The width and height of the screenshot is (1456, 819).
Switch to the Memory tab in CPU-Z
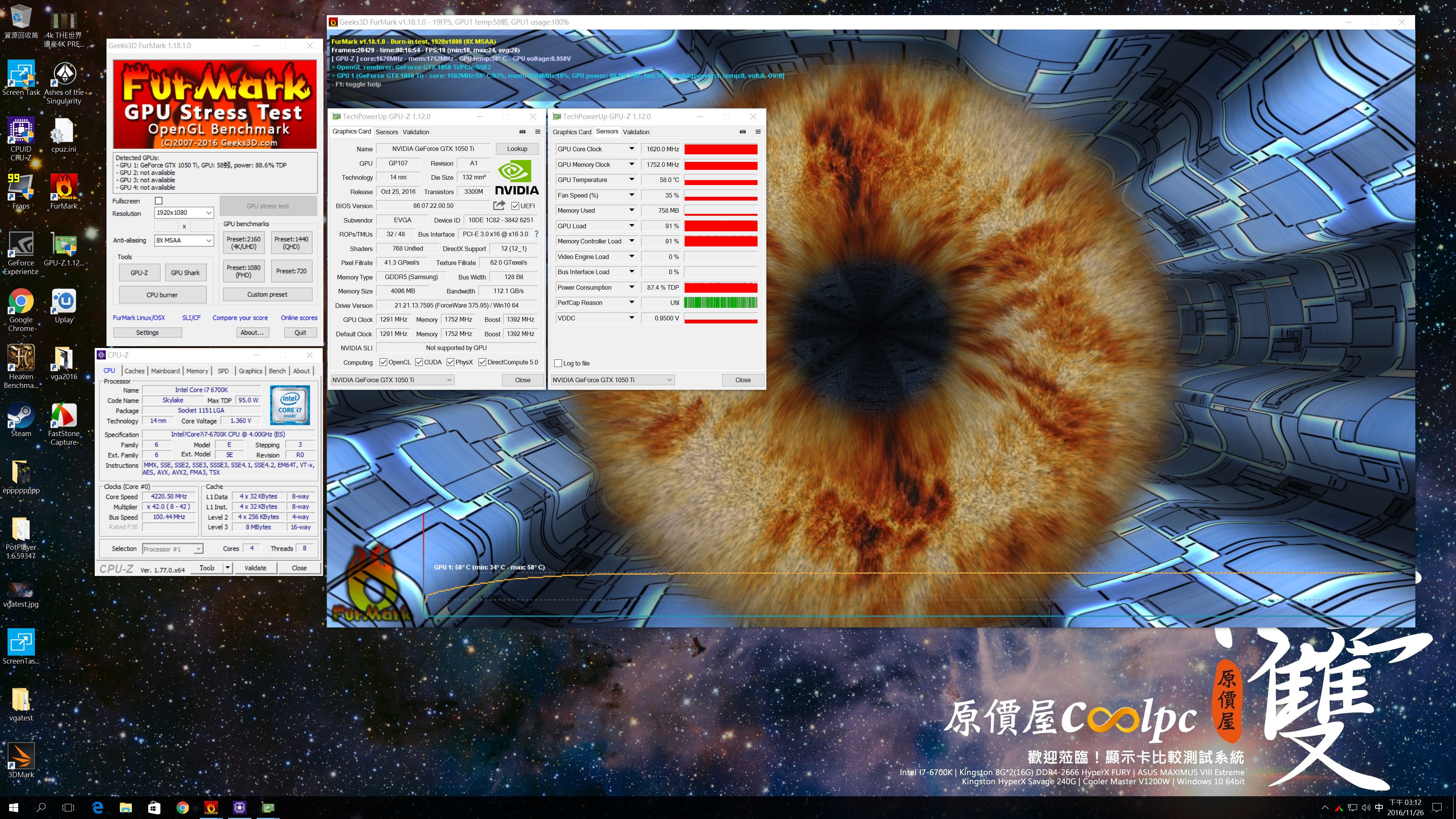coord(197,371)
